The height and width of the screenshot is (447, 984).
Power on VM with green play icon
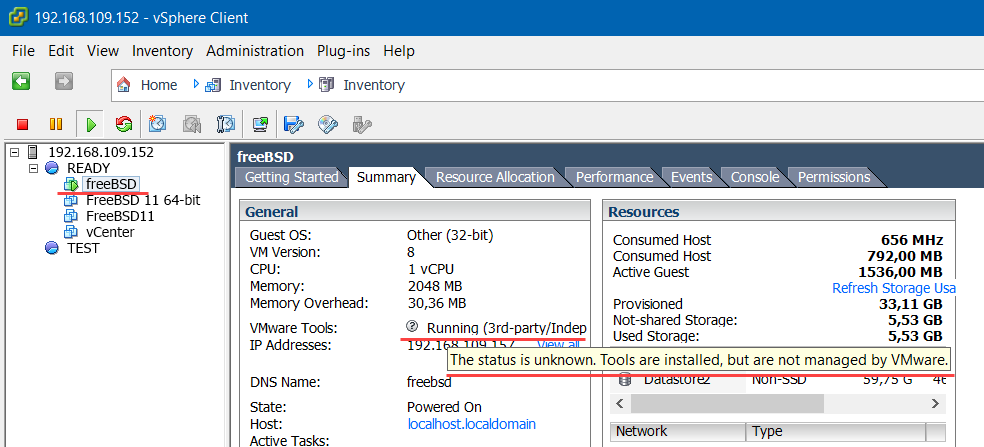tap(90, 124)
